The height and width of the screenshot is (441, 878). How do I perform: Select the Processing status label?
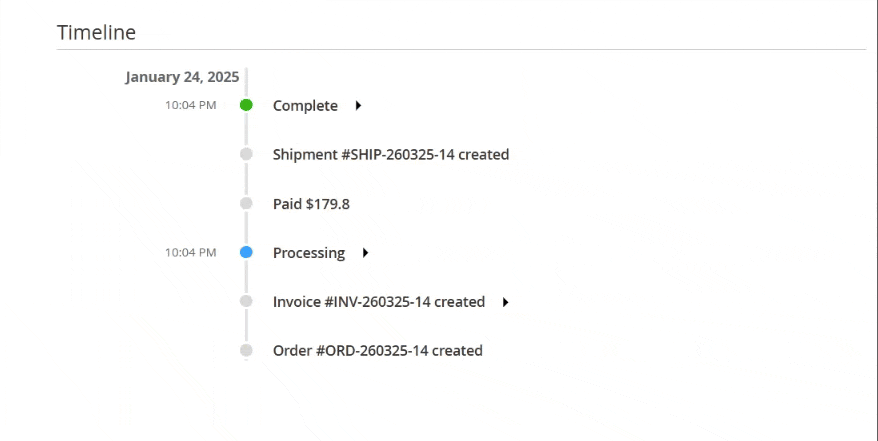click(309, 253)
